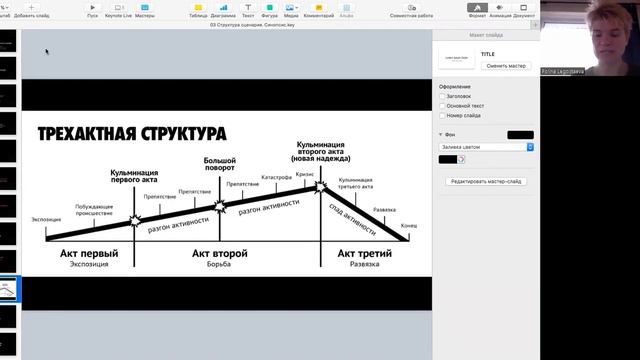Screen dimensions: 640x360
Task: Open the Document (Документ) inspector
Action: (x=524, y=7)
